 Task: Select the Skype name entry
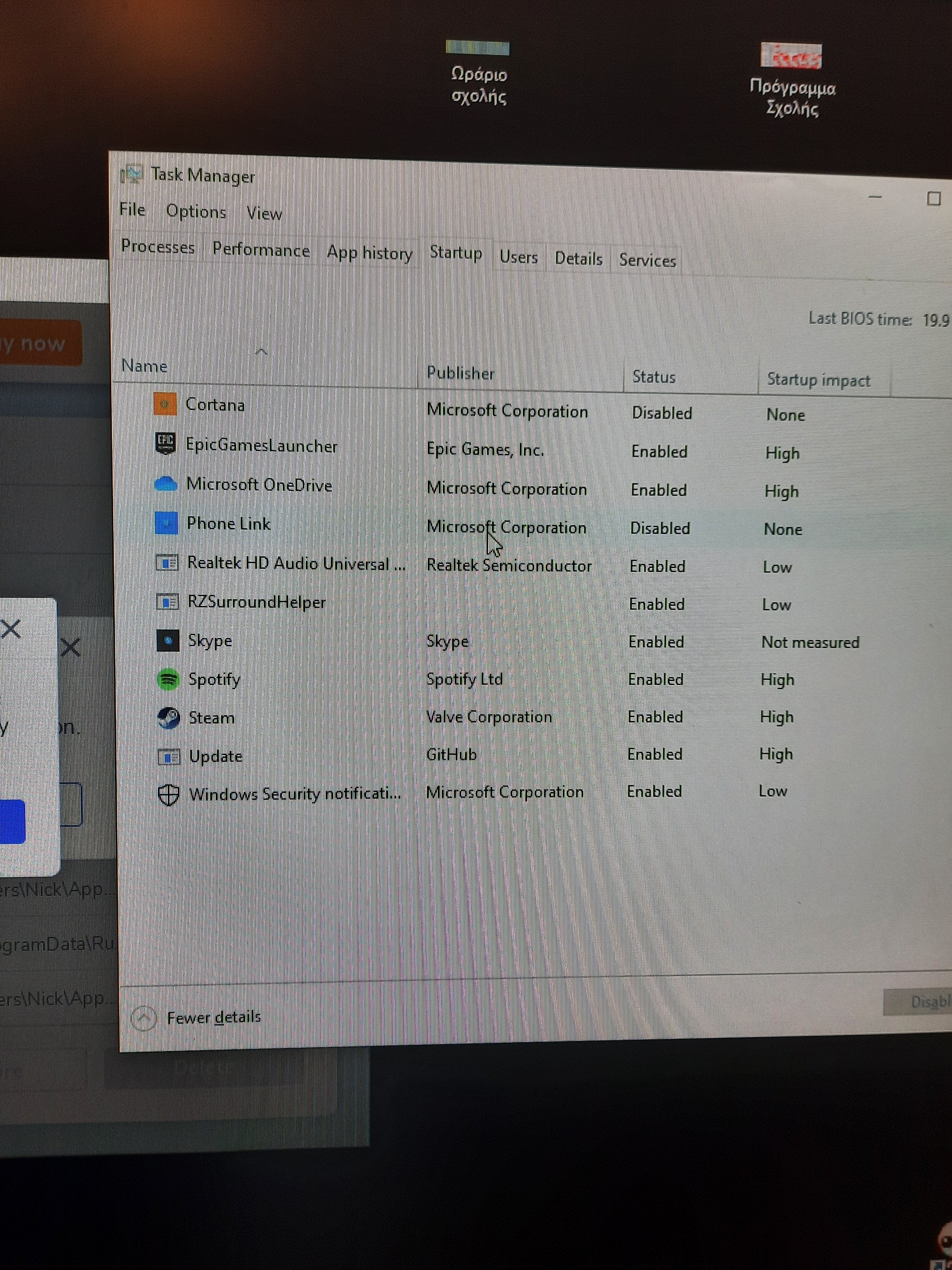(x=210, y=641)
